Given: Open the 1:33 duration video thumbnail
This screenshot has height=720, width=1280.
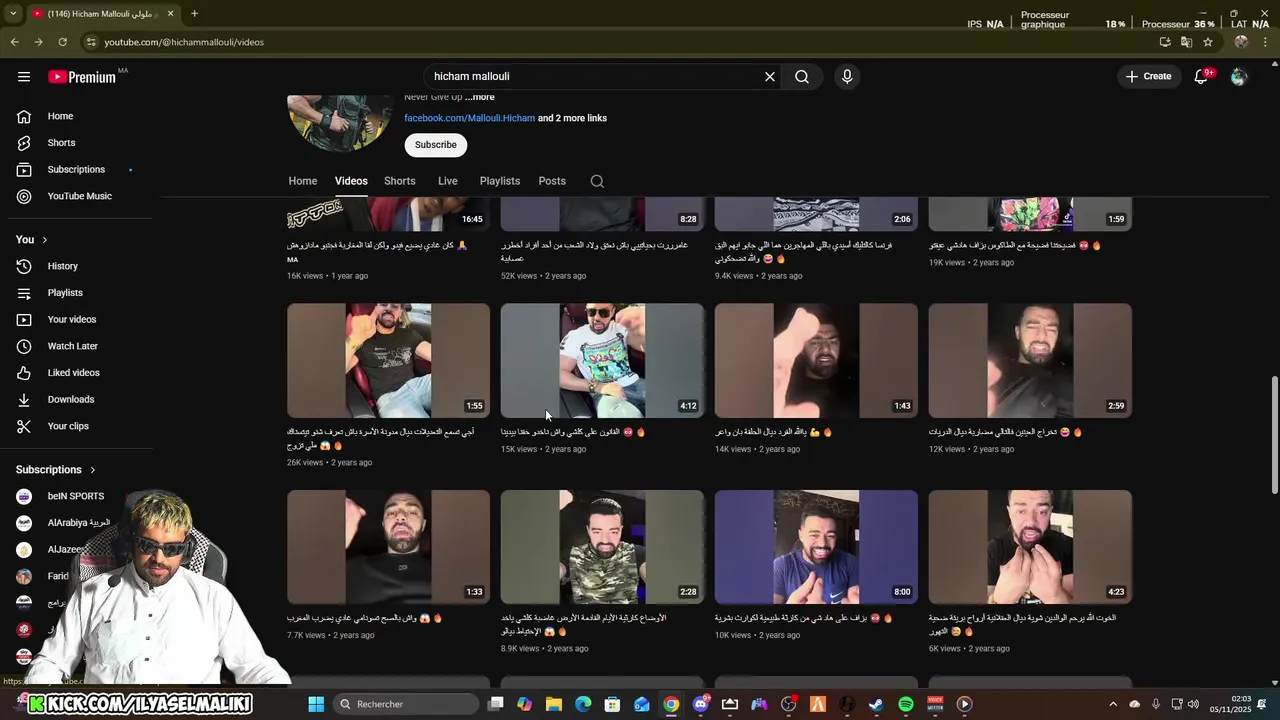Looking at the screenshot, I should (388, 547).
